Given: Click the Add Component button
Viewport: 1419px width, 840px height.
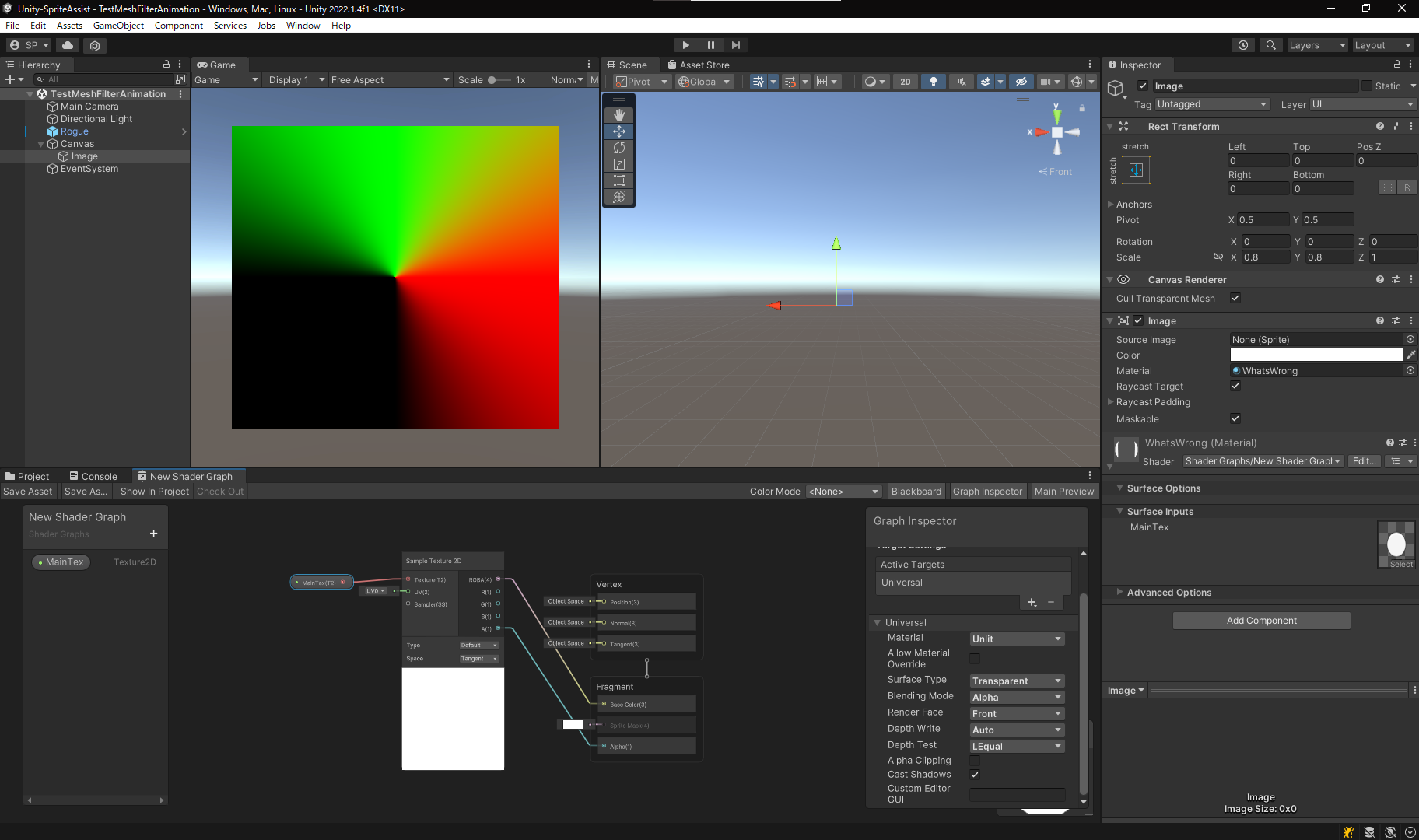Looking at the screenshot, I should [x=1261, y=621].
